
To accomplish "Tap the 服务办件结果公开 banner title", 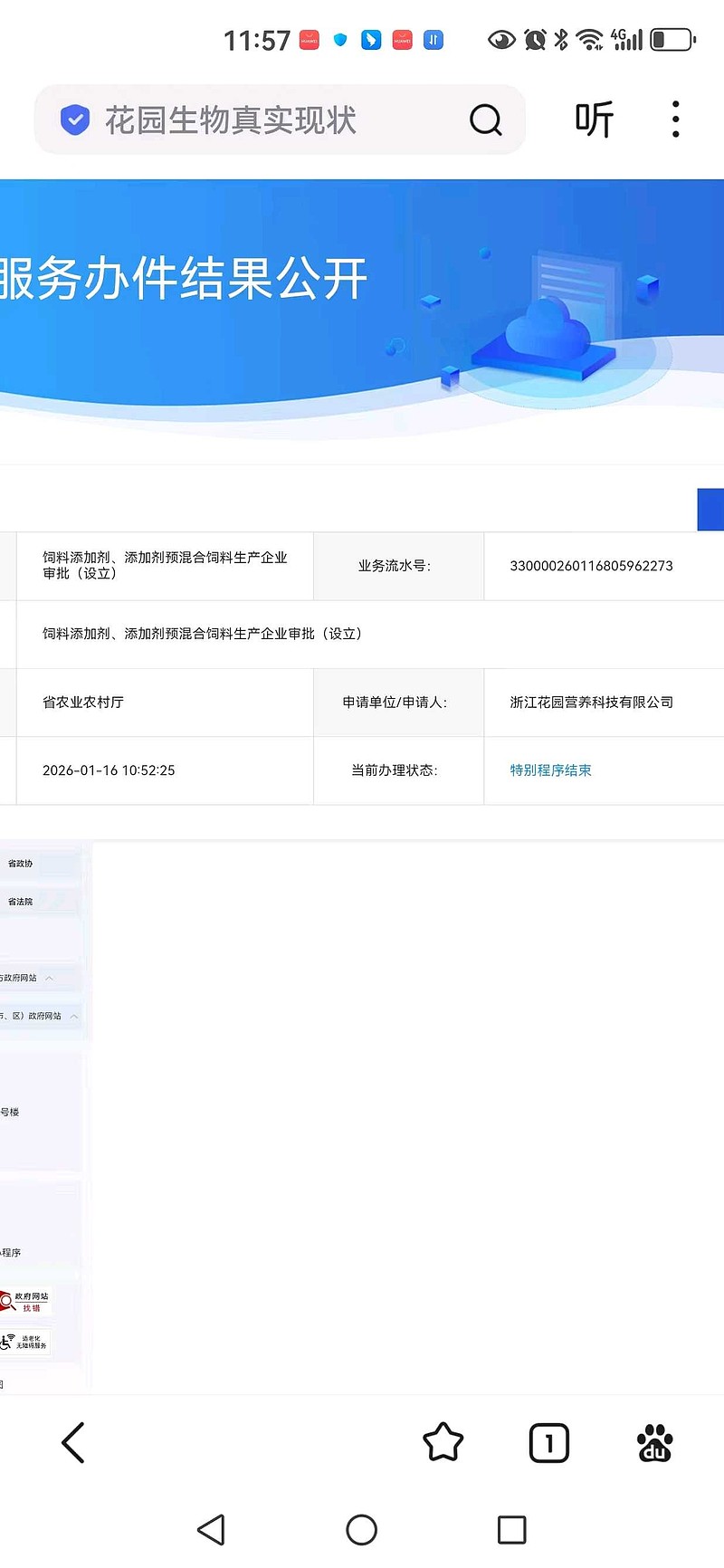I will point(183,278).
